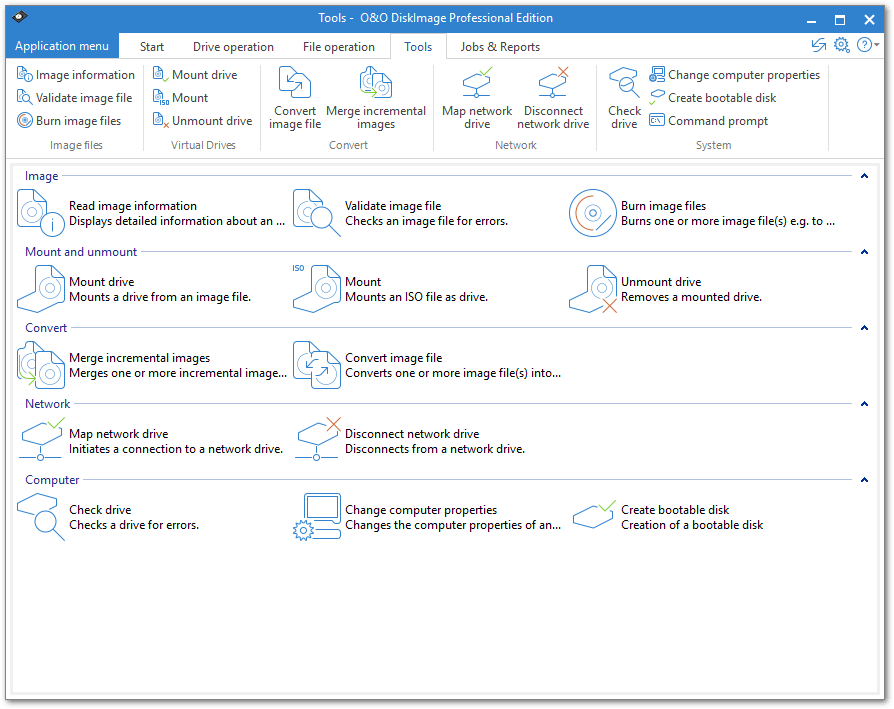Click Merge incremental images large icon

click(x=40, y=365)
